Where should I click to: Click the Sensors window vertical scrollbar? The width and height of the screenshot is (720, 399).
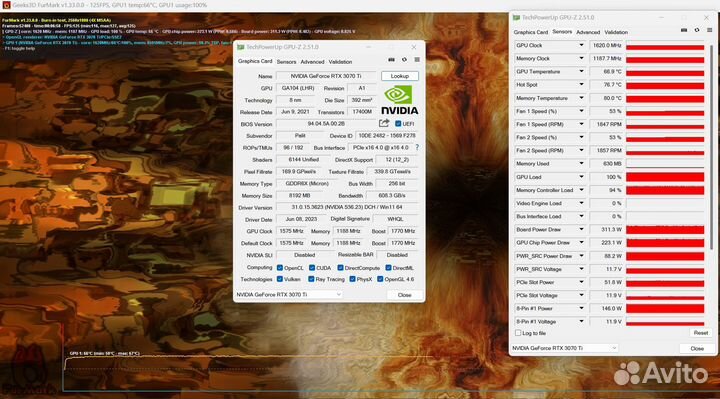click(712, 147)
